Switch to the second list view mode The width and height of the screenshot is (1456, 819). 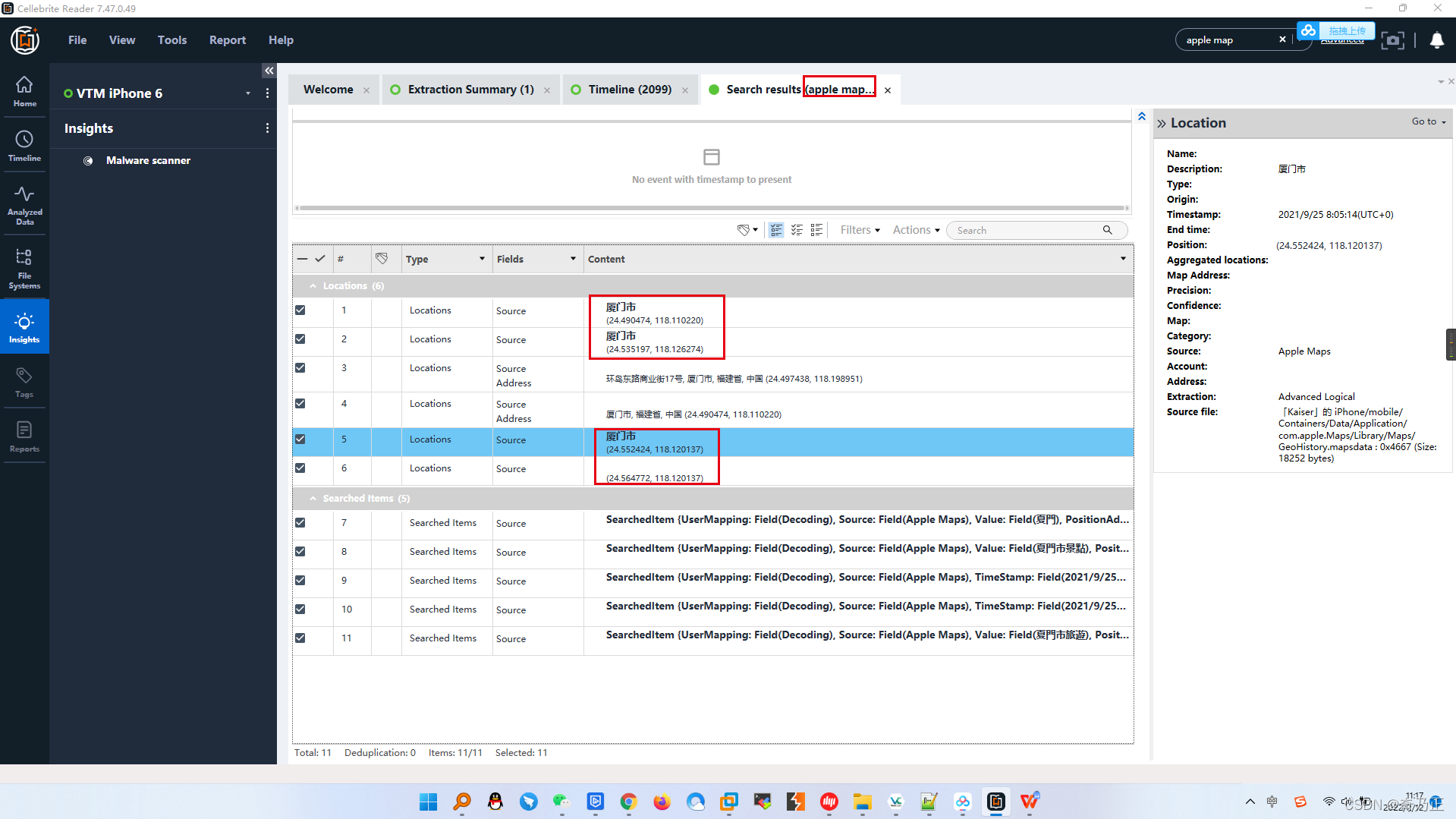tap(797, 230)
